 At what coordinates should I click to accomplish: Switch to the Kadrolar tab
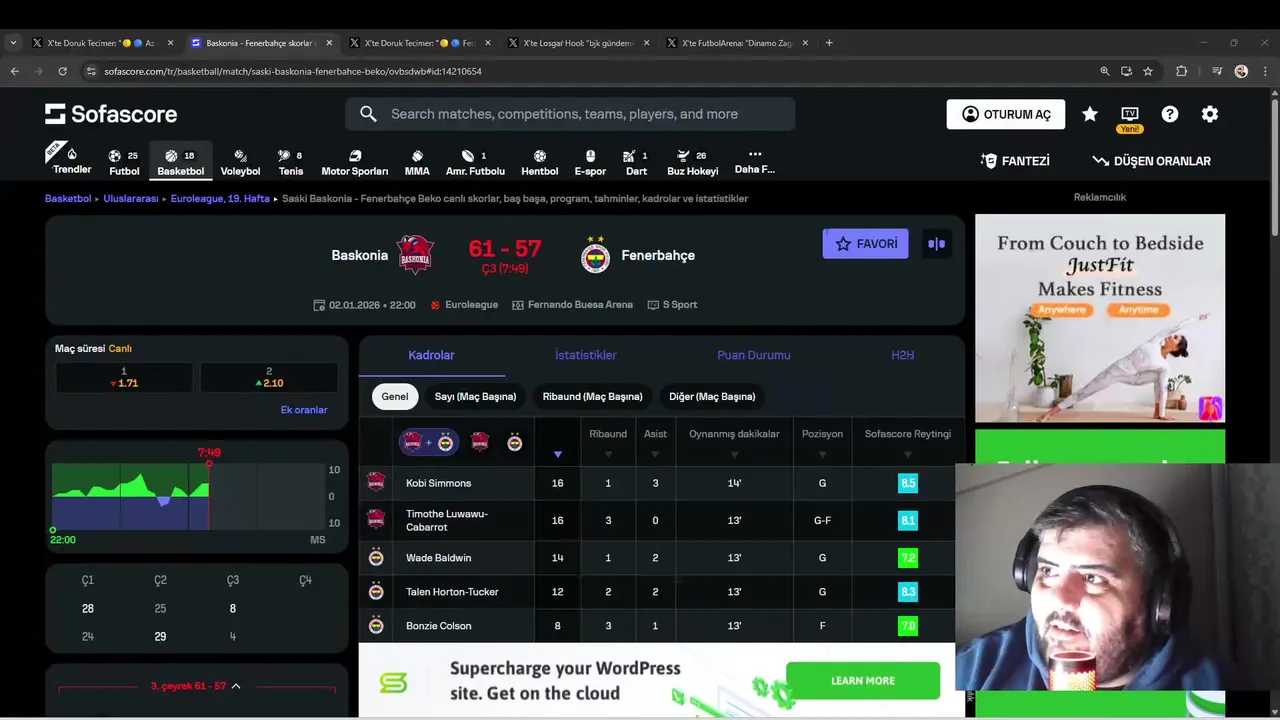[431, 355]
